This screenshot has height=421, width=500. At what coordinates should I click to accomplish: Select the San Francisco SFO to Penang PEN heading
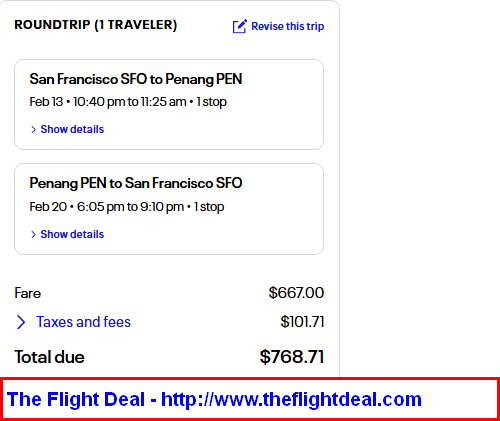pyautogui.click(x=136, y=79)
